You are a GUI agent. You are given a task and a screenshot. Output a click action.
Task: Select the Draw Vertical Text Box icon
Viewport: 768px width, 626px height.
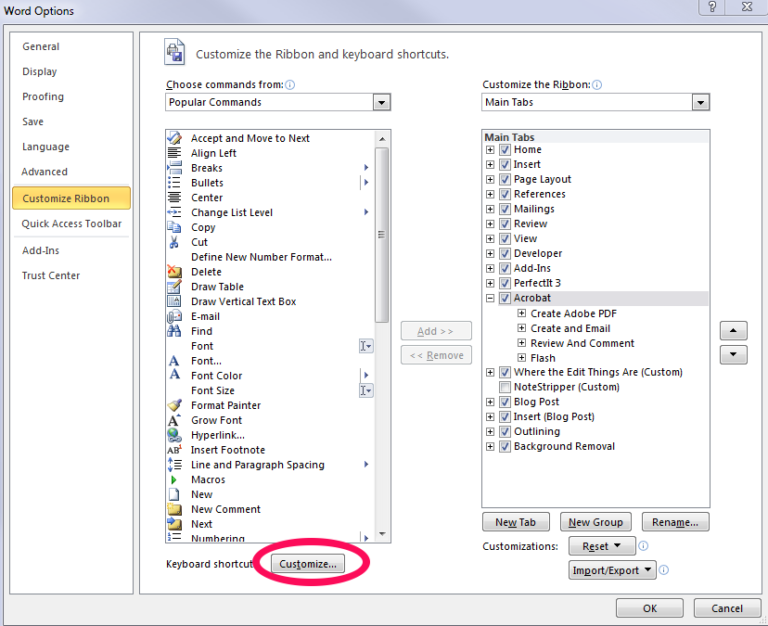click(174, 301)
